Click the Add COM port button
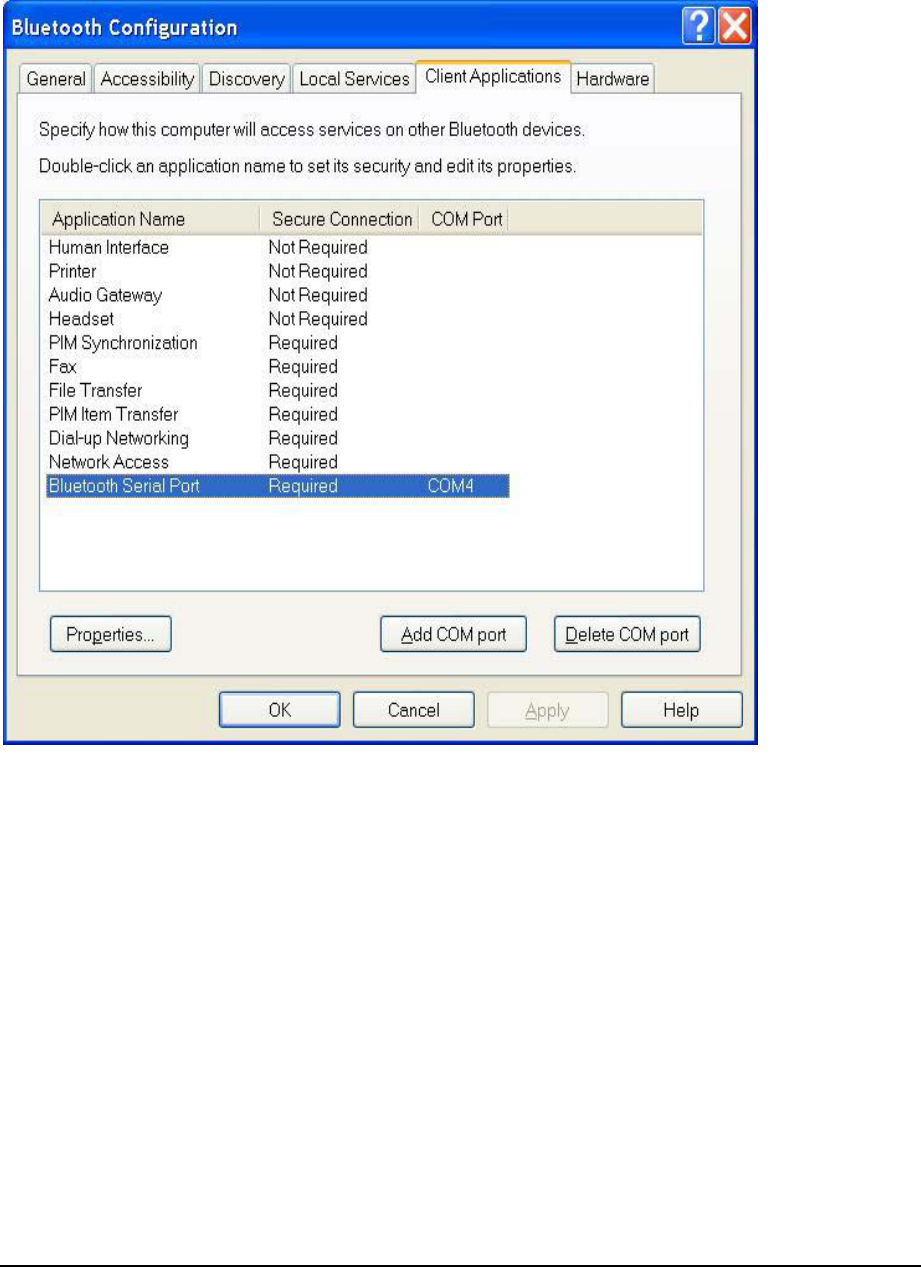This screenshot has height=1267, width=921. point(453,634)
